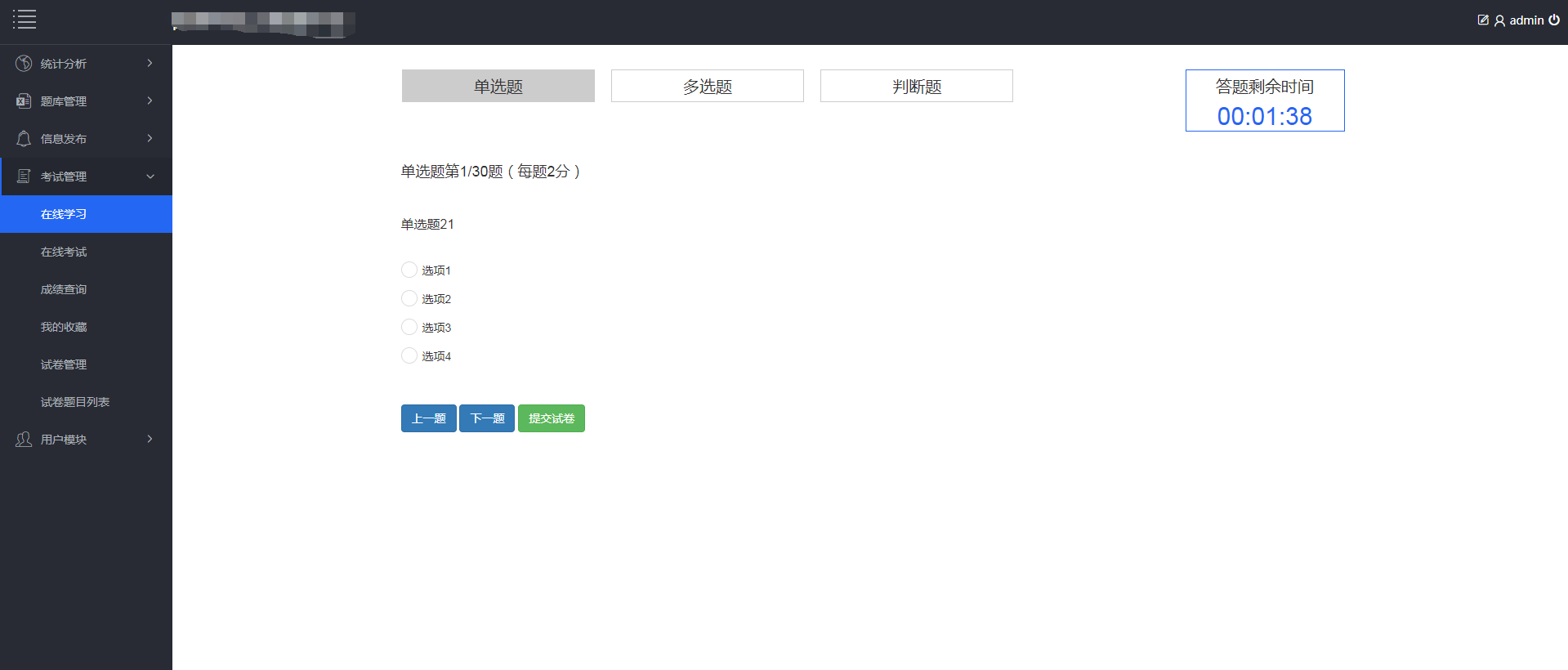Click the edit pencil icon near admin
The height and width of the screenshot is (670, 1568).
pos(1483,20)
